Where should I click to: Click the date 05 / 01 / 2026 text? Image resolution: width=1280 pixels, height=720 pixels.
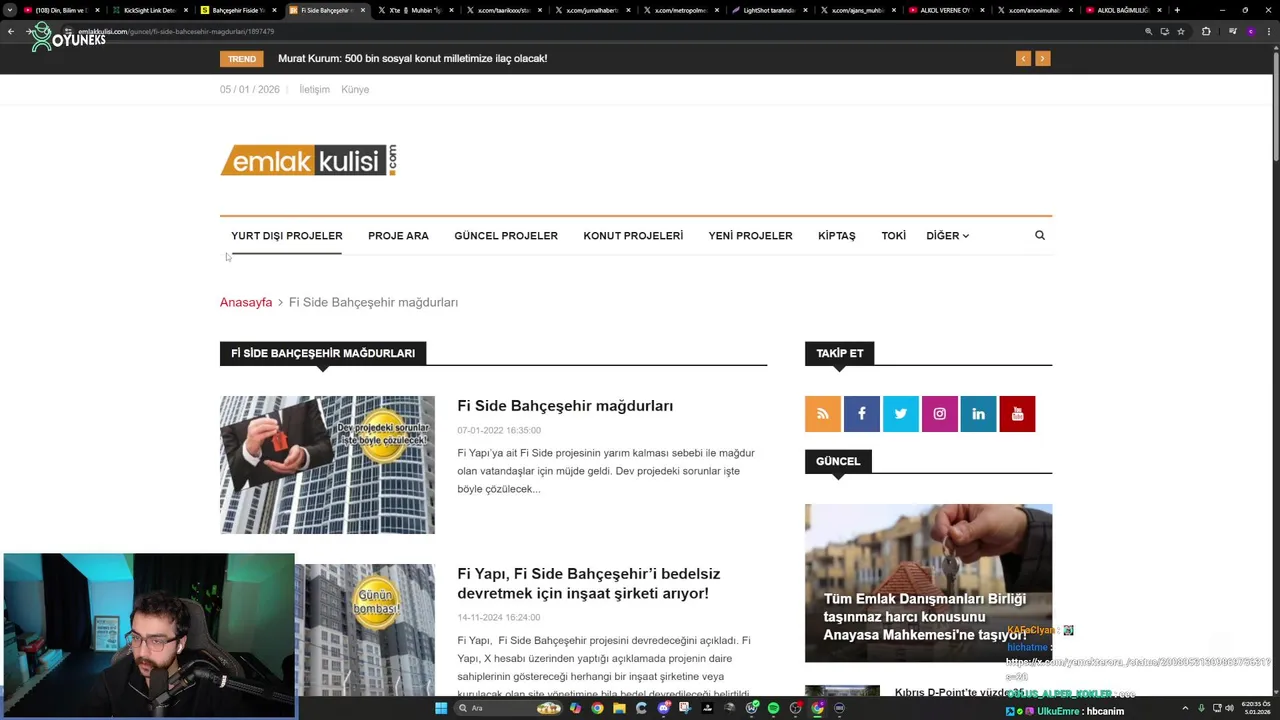[x=250, y=90]
